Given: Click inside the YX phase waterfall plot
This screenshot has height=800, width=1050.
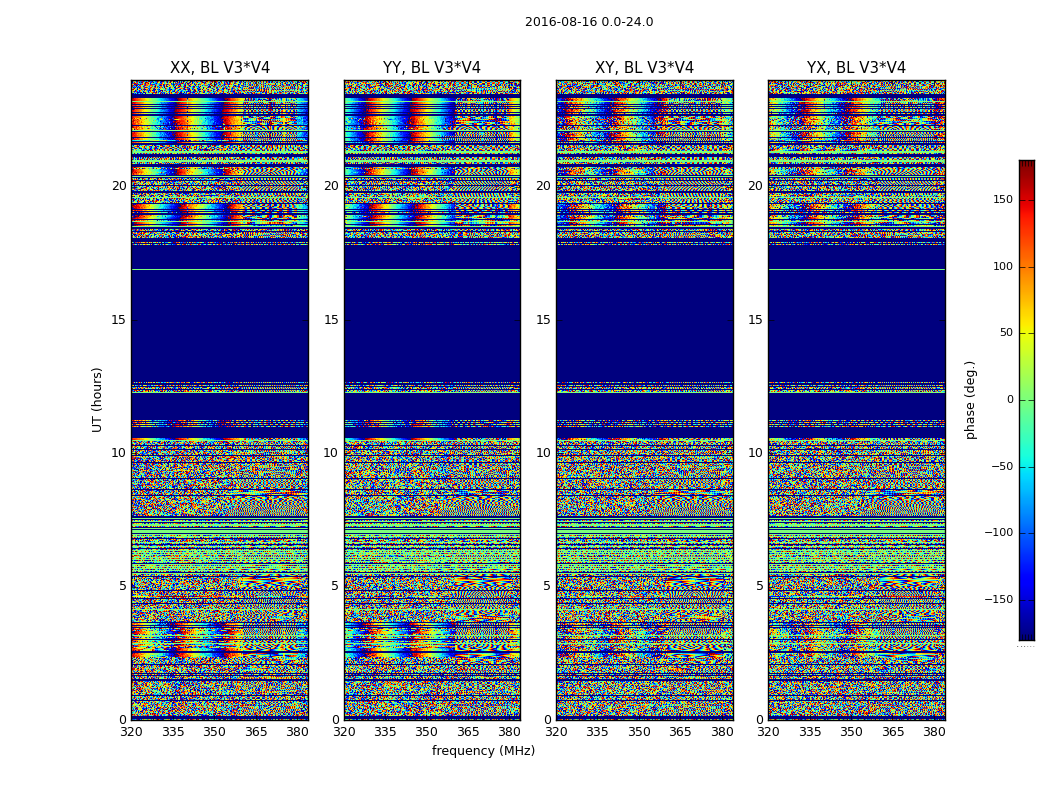Looking at the screenshot, I should (x=857, y=400).
